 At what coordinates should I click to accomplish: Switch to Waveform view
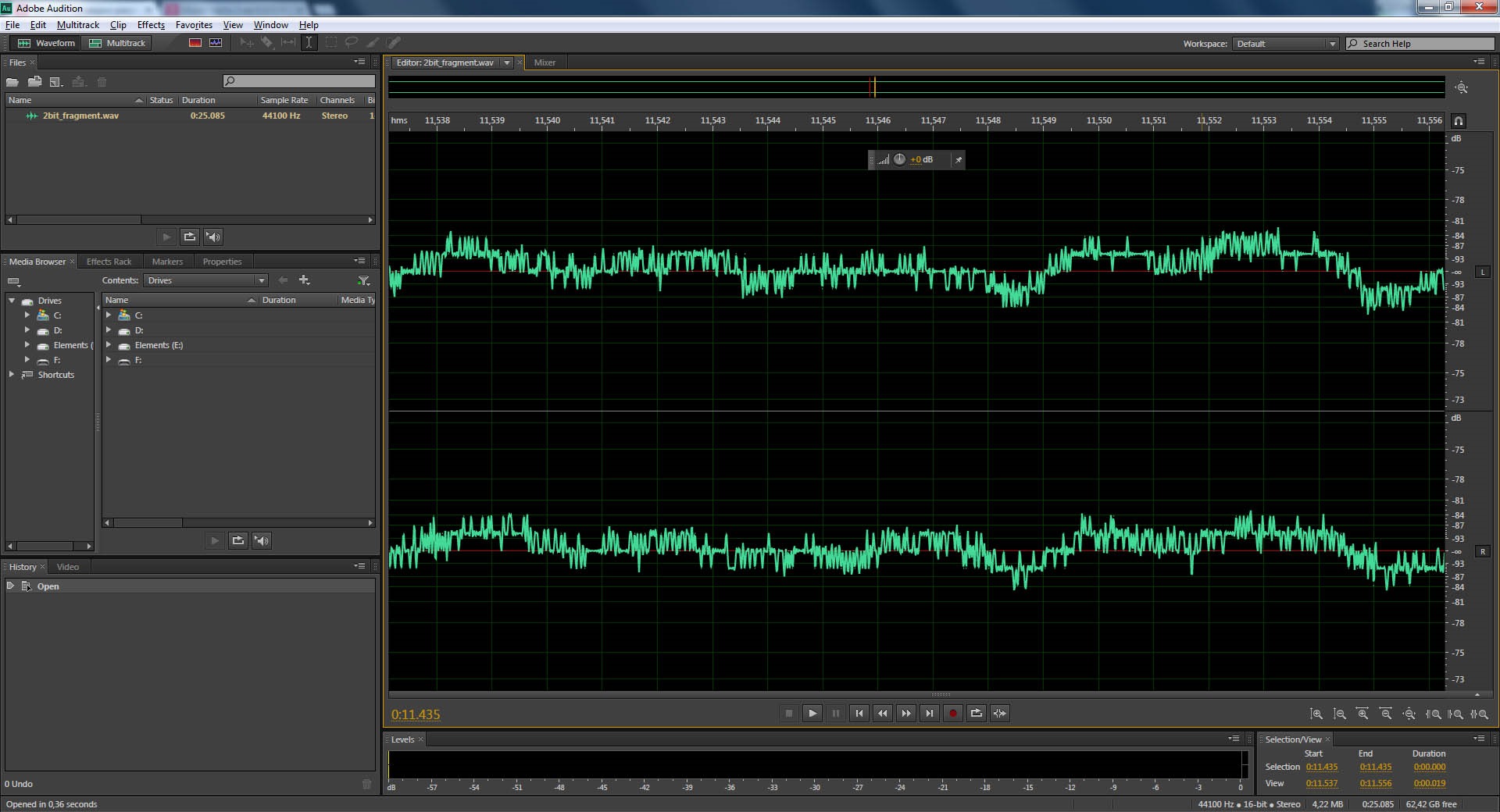click(46, 43)
